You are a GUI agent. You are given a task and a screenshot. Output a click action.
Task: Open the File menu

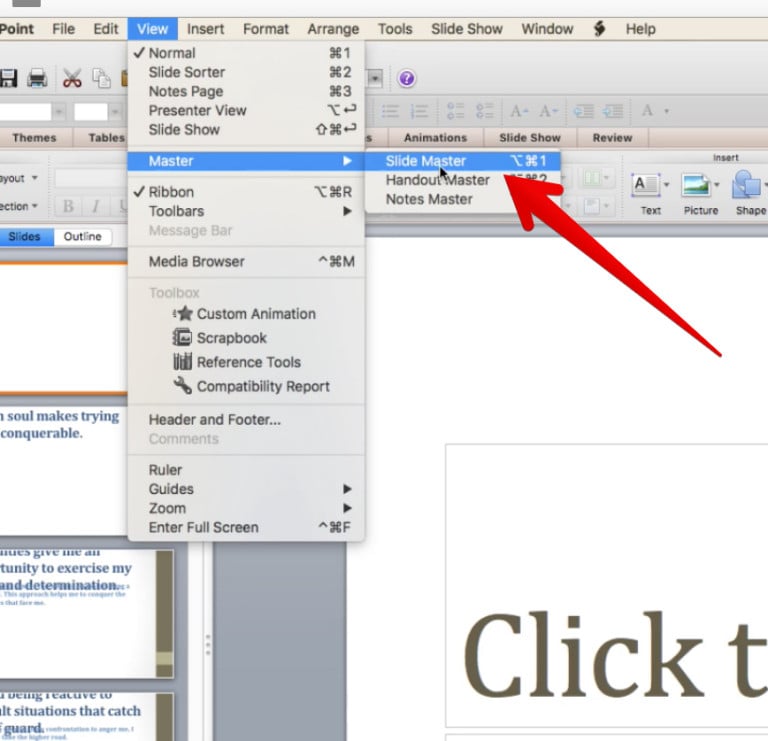point(64,29)
